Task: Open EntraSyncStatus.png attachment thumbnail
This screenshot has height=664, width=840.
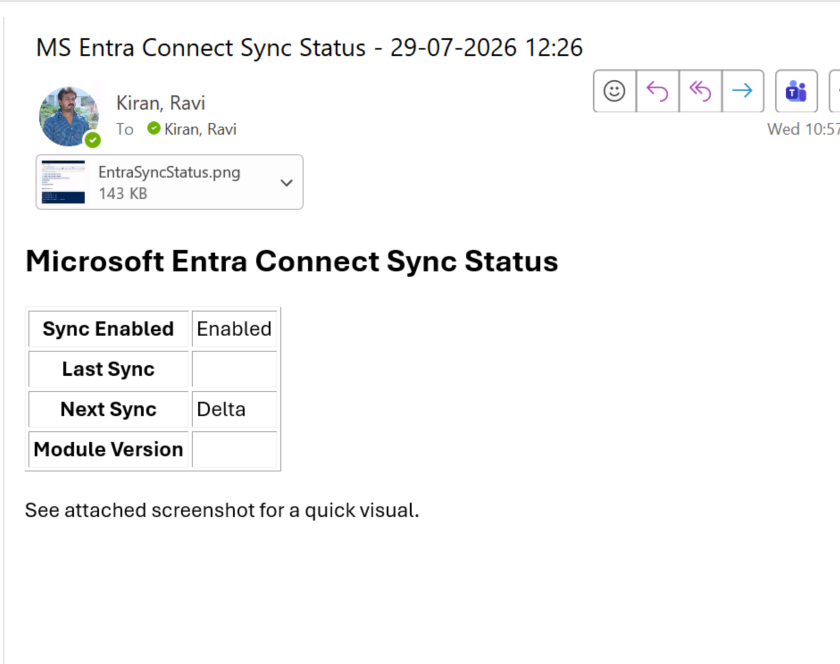Action: 63,182
